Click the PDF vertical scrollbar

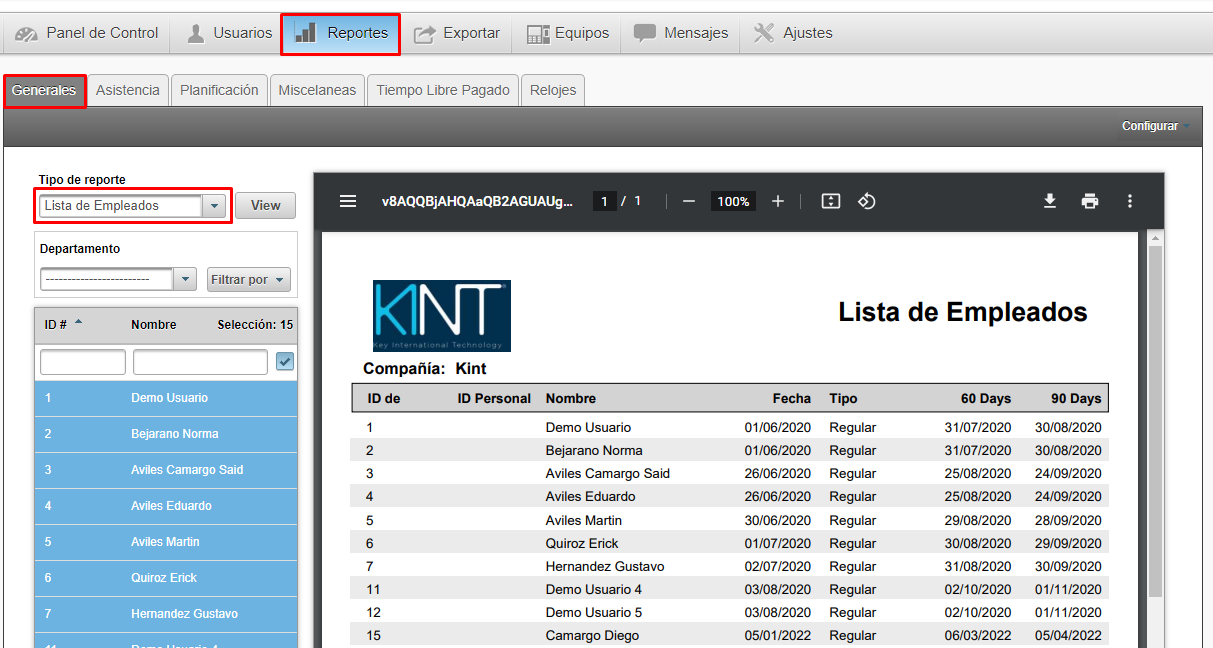pos(1155,420)
